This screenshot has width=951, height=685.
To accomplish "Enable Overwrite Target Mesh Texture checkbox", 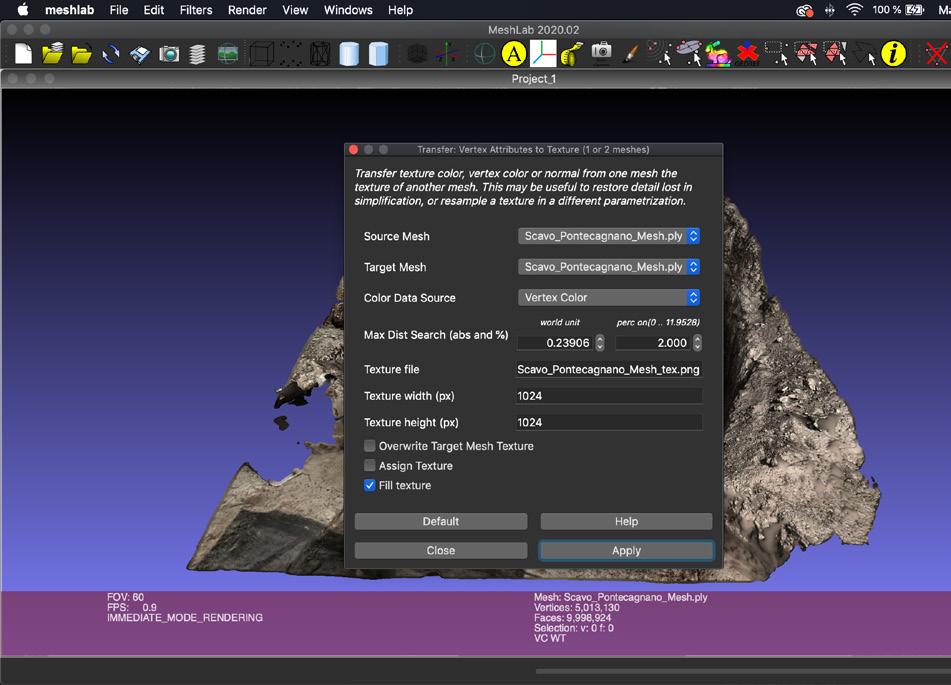I will pos(369,446).
